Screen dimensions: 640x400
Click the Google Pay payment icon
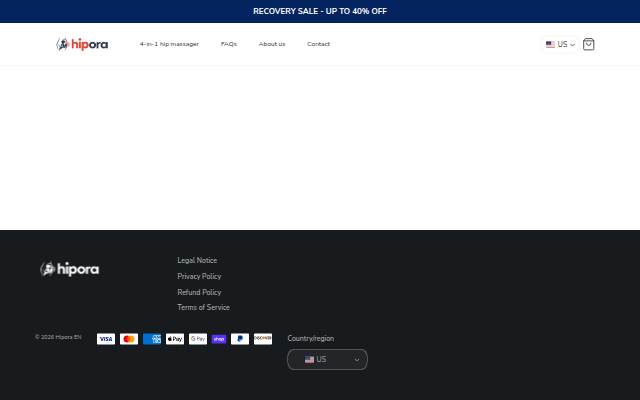[x=198, y=339]
